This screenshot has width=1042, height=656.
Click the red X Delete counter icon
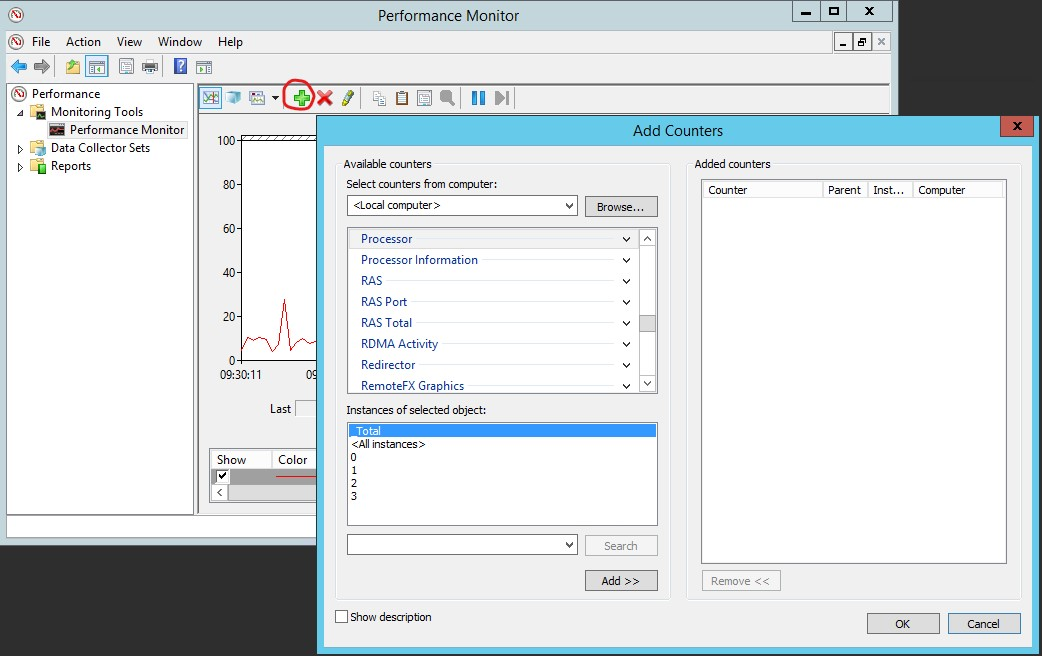pyautogui.click(x=324, y=97)
